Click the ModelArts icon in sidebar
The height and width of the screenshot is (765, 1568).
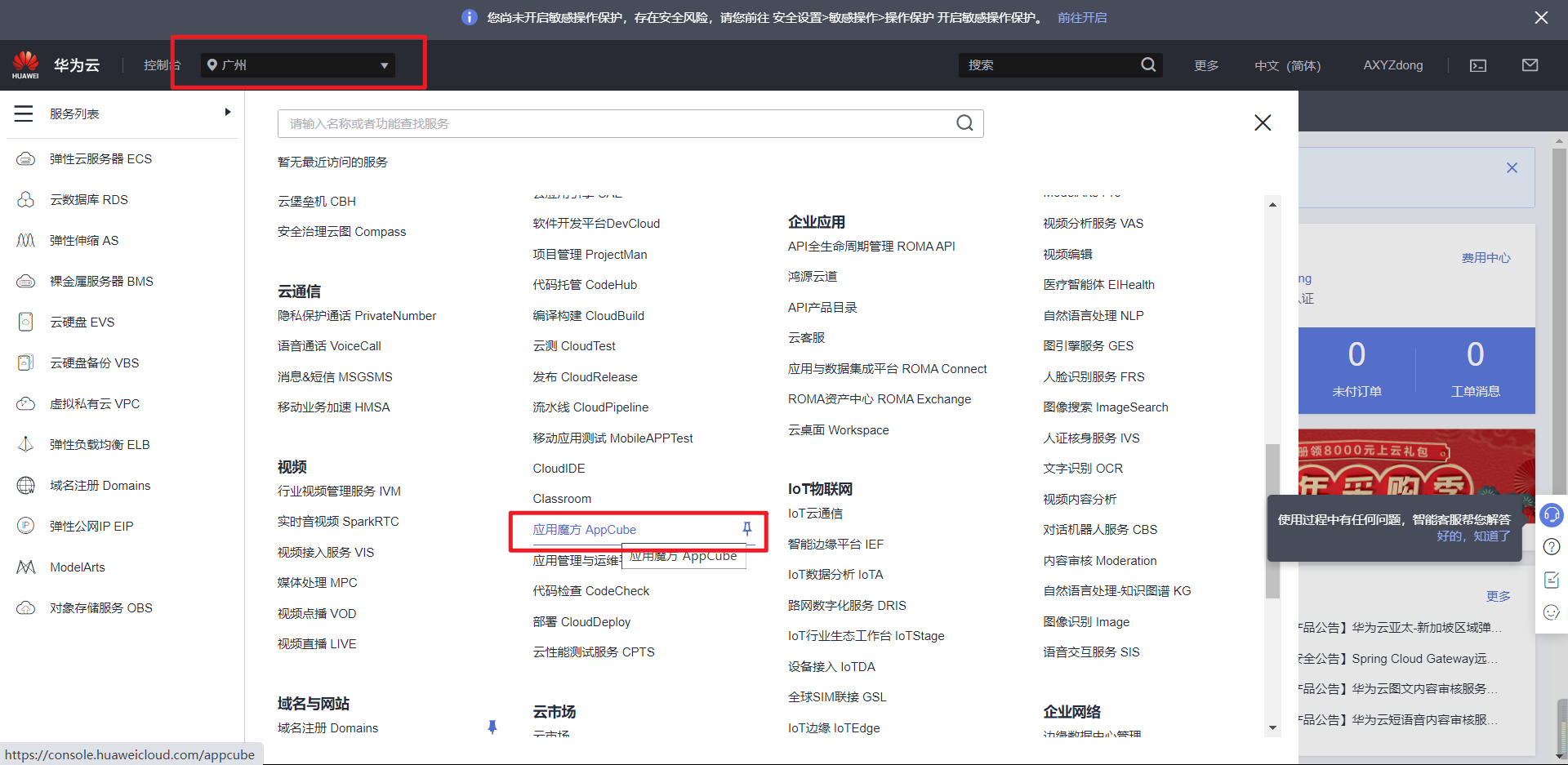tap(26, 567)
